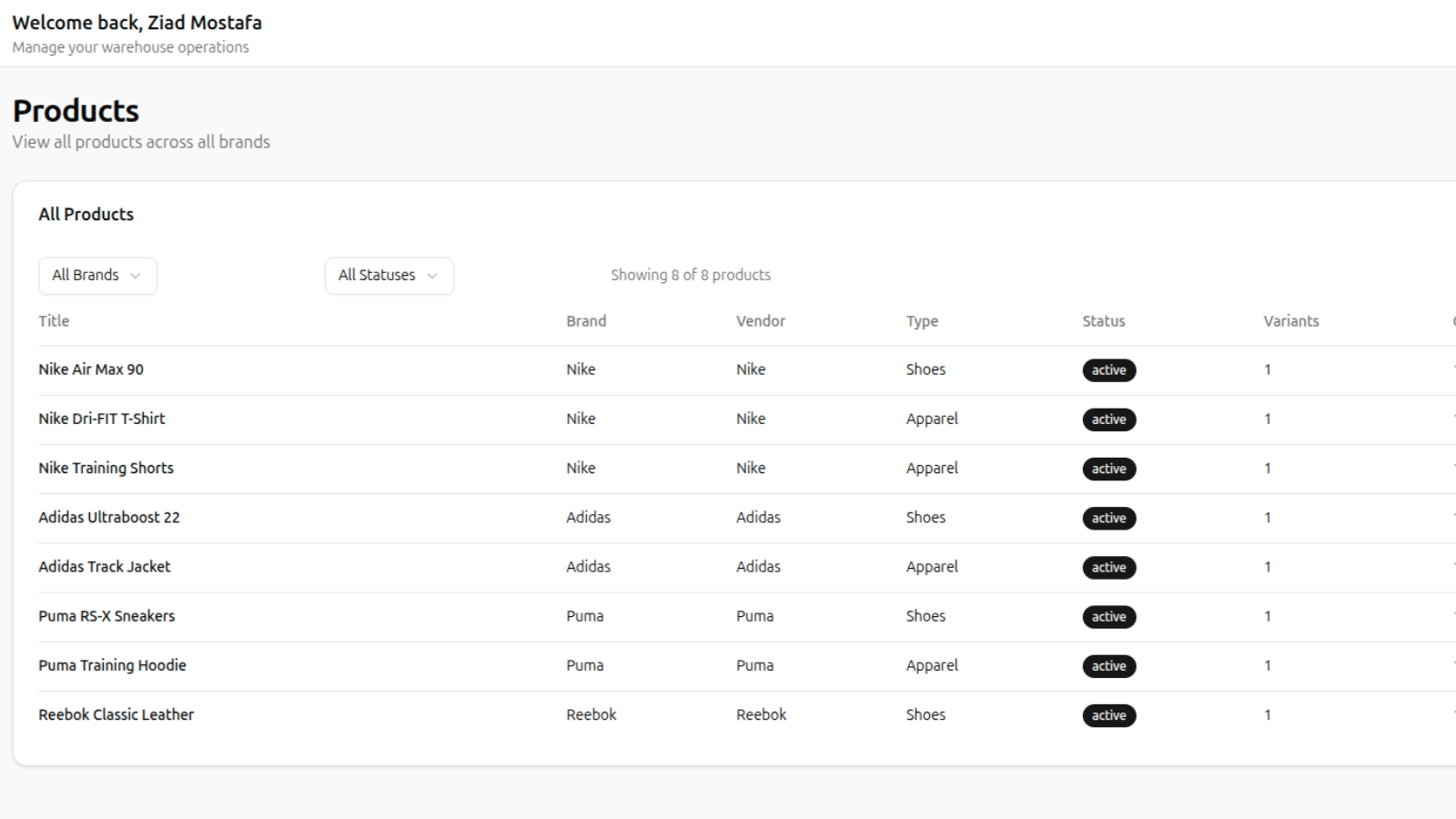Click the Nike Dri-FIT T-Shirt title
This screenshot has height=819, width=1456.
point(101,419)
